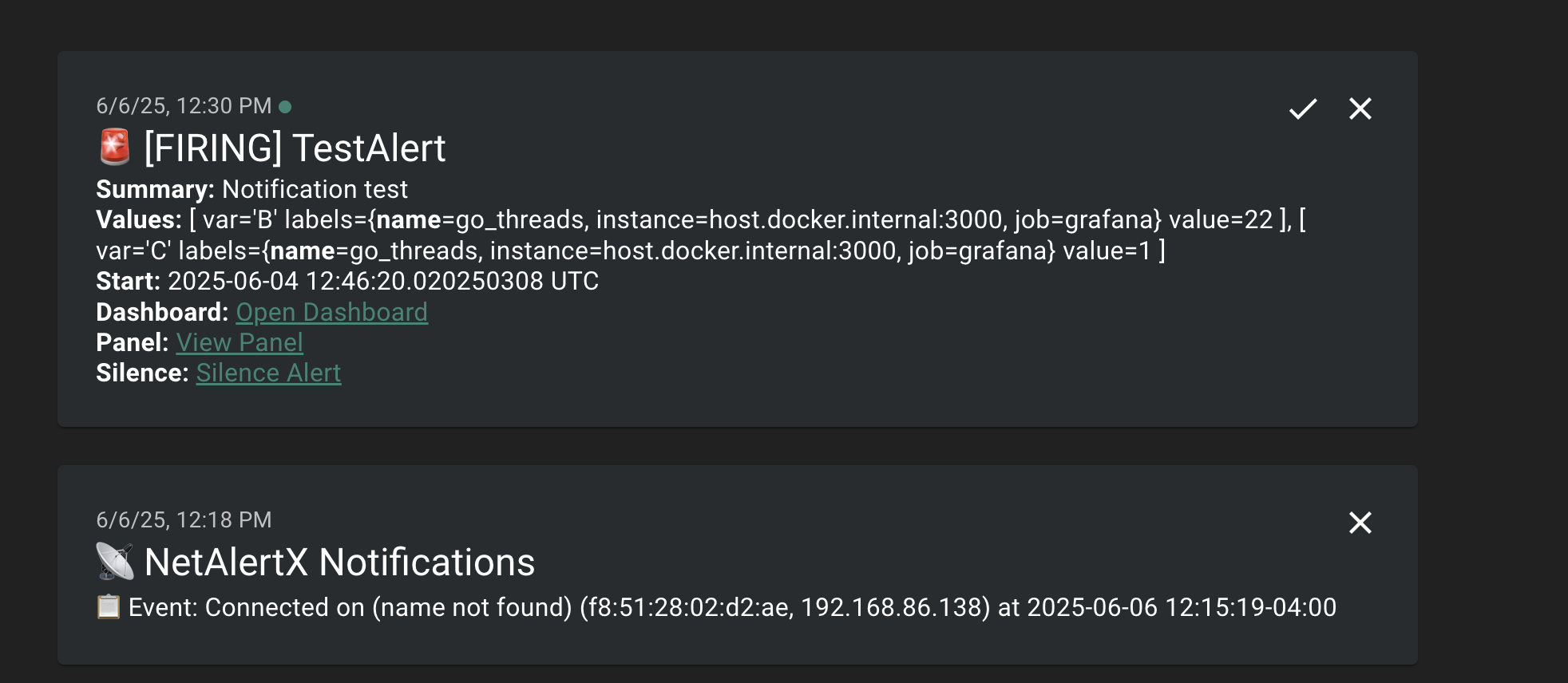Click the View Panel link

pyautogui.click(x=238, y=341)
